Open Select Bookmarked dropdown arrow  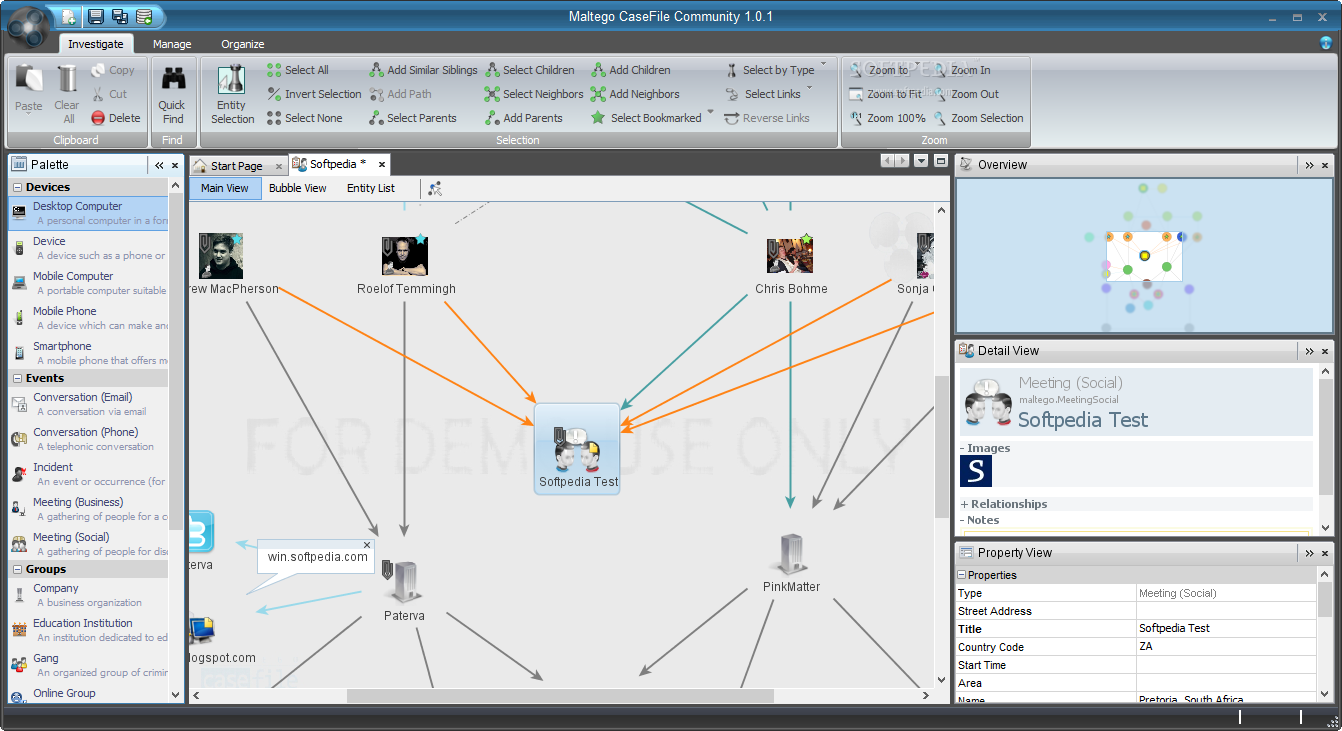tap(710, 113)
